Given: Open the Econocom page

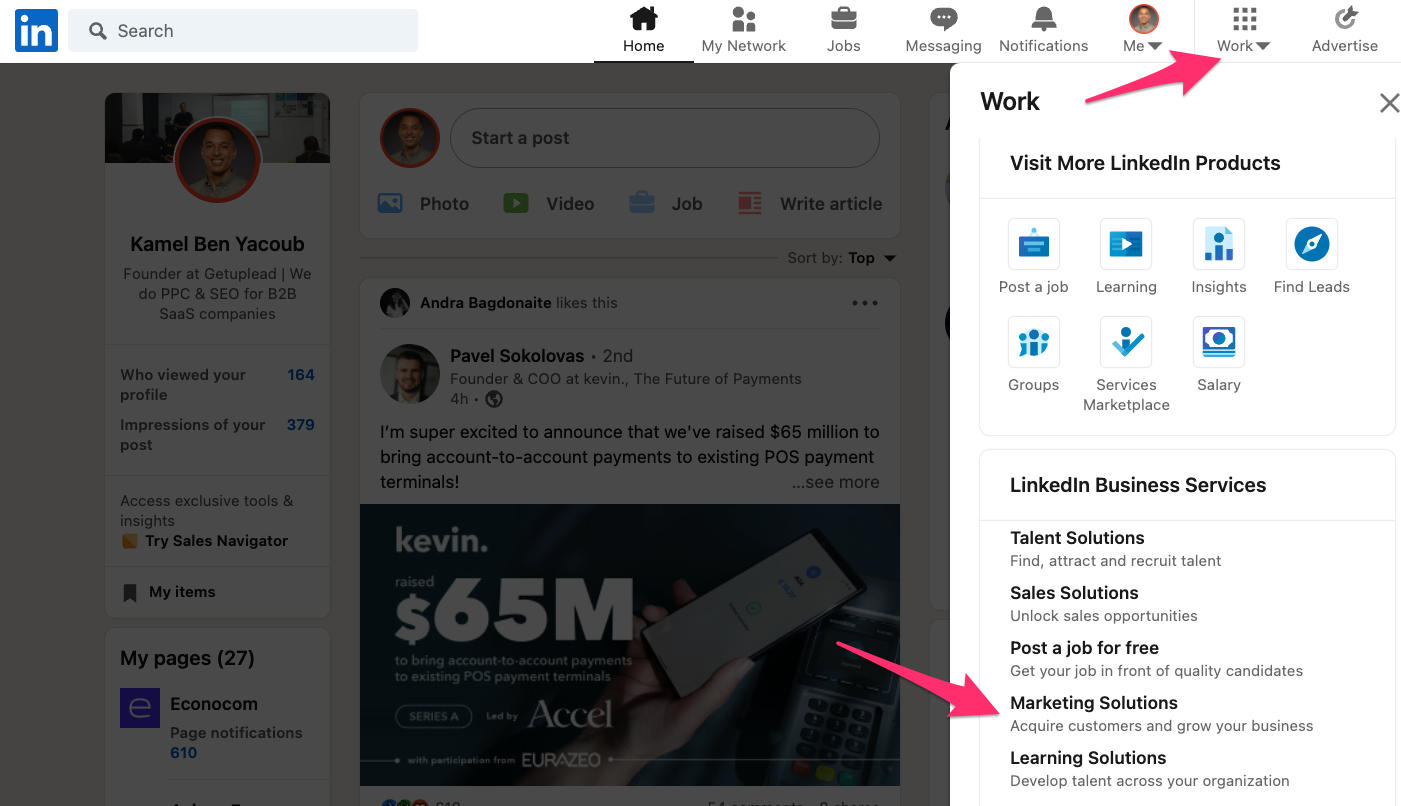Looking at the screenshot, I should coord(214,704).
